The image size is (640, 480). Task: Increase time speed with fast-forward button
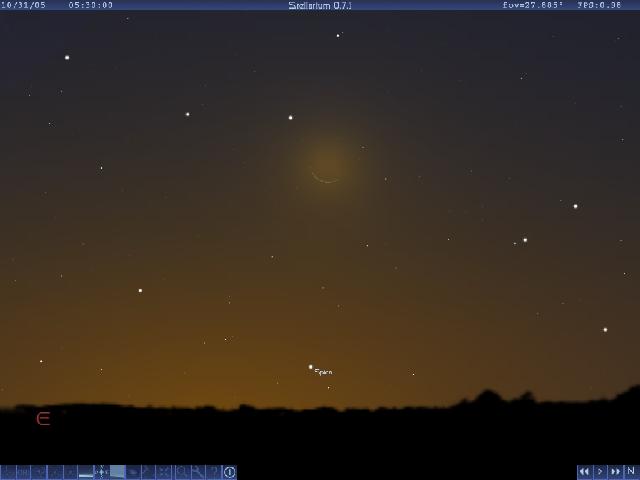(615, 472)
